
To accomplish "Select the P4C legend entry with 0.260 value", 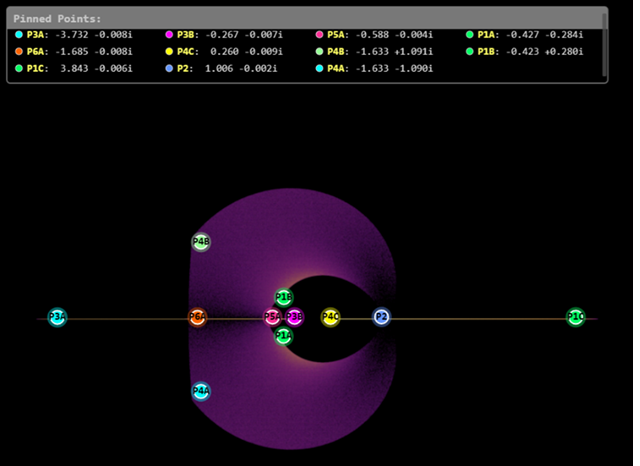I will tap(227, 51).
